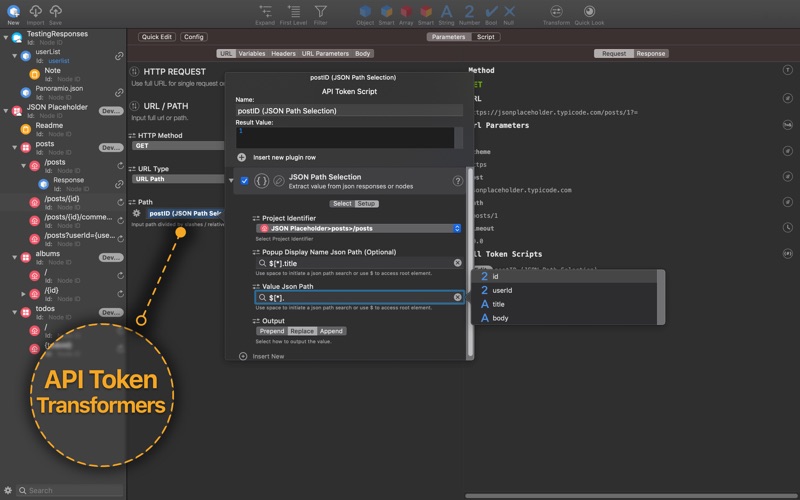
Task: Open the Variables tab
Action: [x=252, y=54]
